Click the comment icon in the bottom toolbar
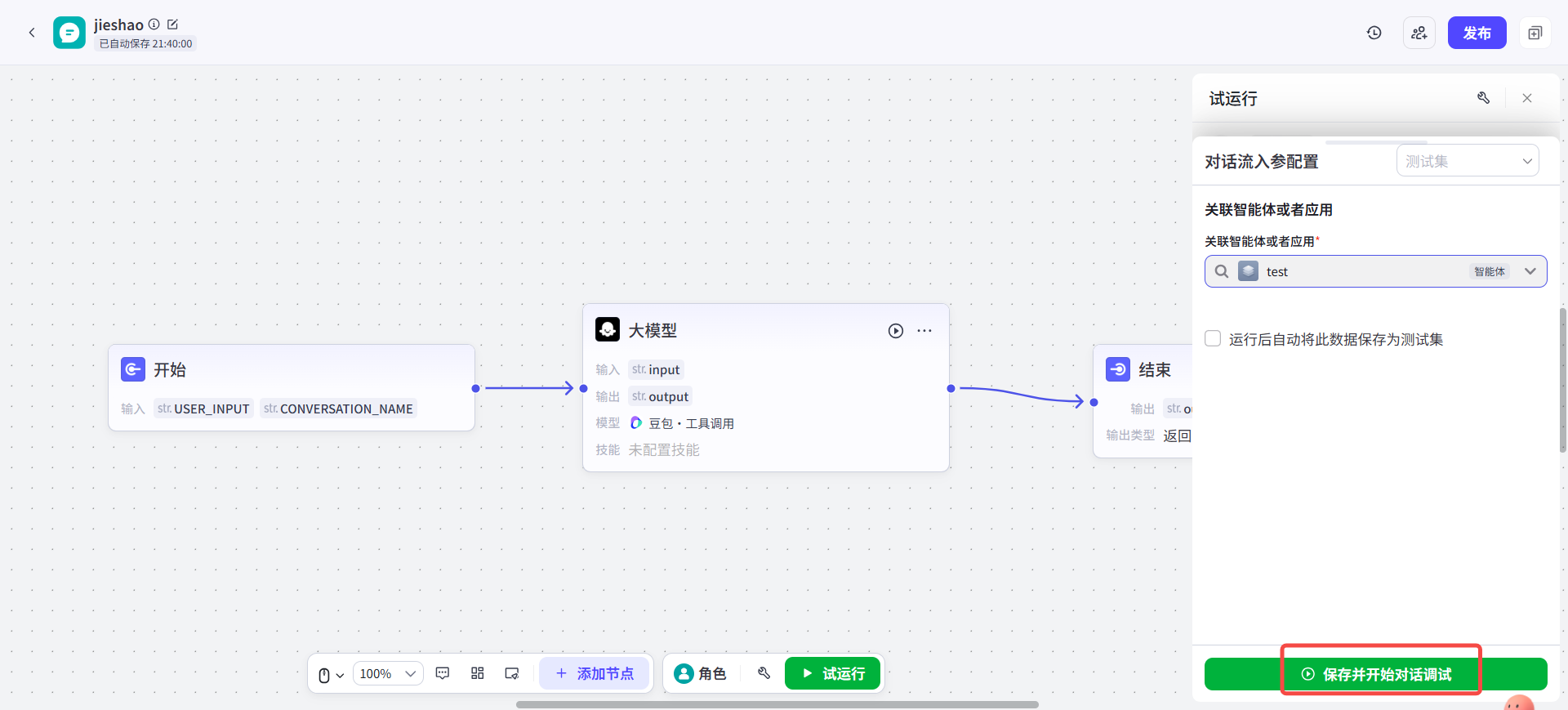1568x710 pixels. pos(443,673)
